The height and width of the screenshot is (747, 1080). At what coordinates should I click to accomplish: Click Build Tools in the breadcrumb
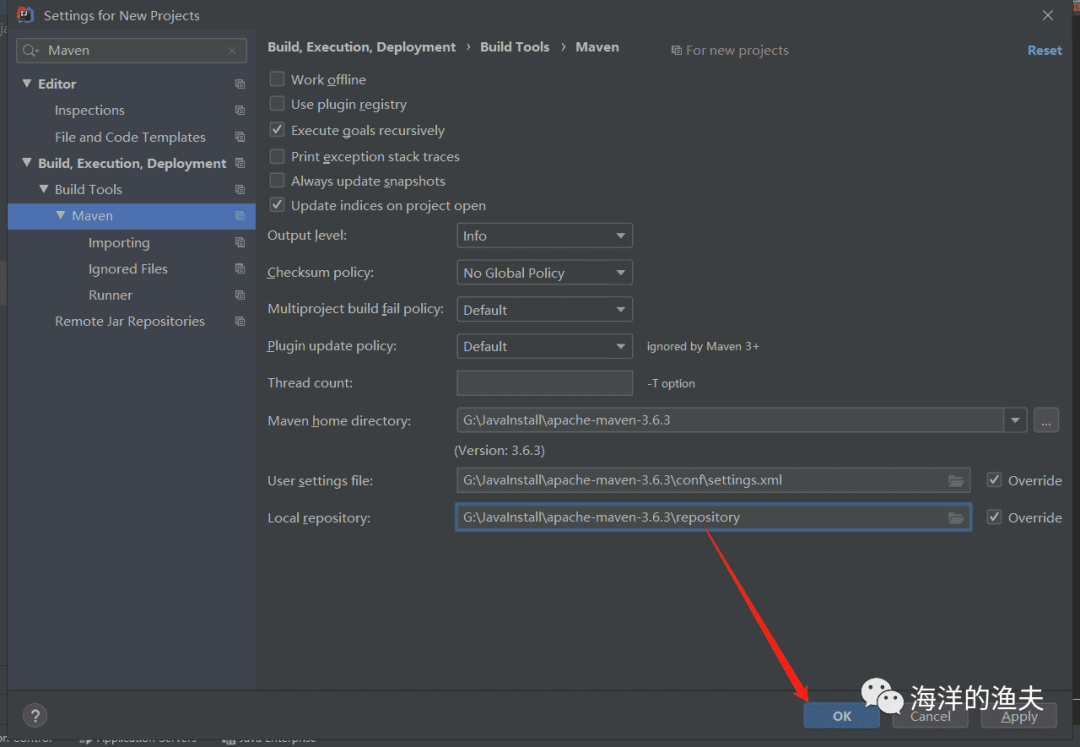pos(515,47)
